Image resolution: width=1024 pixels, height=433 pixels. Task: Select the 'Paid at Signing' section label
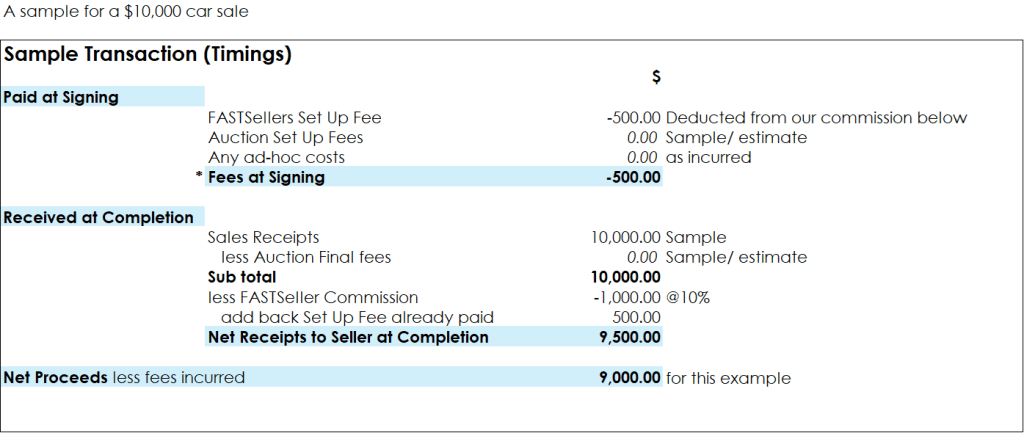61,97
